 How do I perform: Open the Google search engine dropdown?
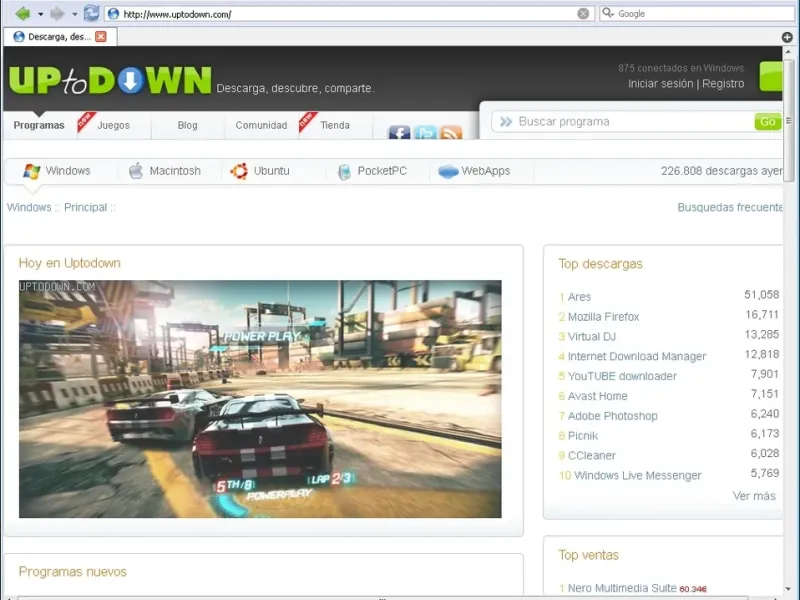(x=607, y=13)
